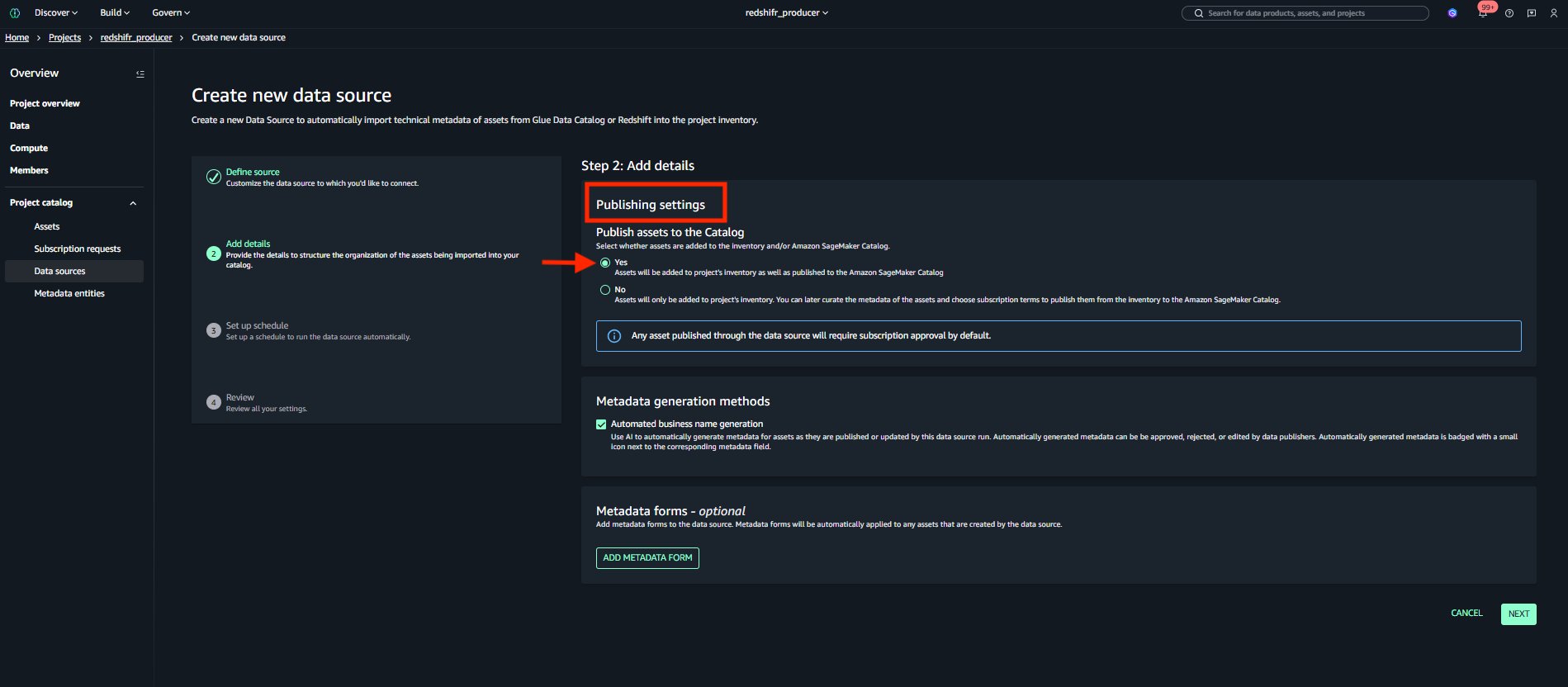Click Projects breadcrumb link
Image resolution: width=1568 pixels, height=687 pixels.
[64, 38]
